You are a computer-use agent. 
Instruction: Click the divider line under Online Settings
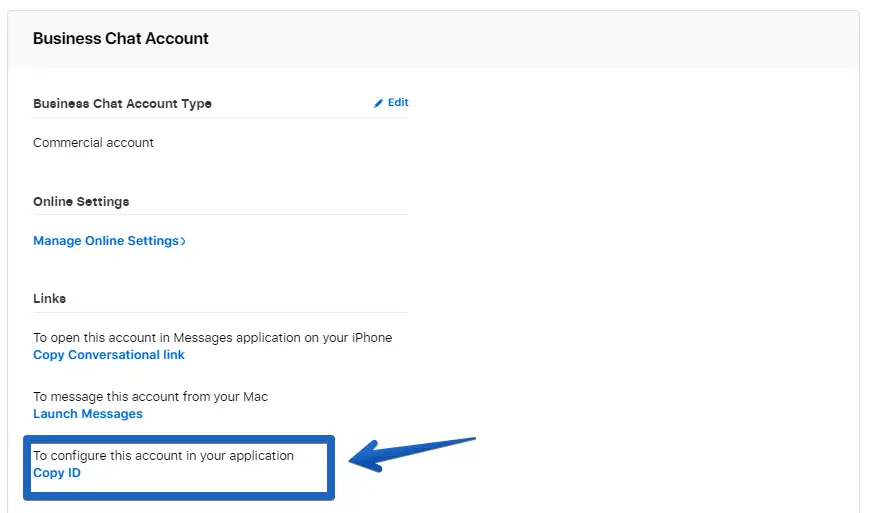pos(220,214)
